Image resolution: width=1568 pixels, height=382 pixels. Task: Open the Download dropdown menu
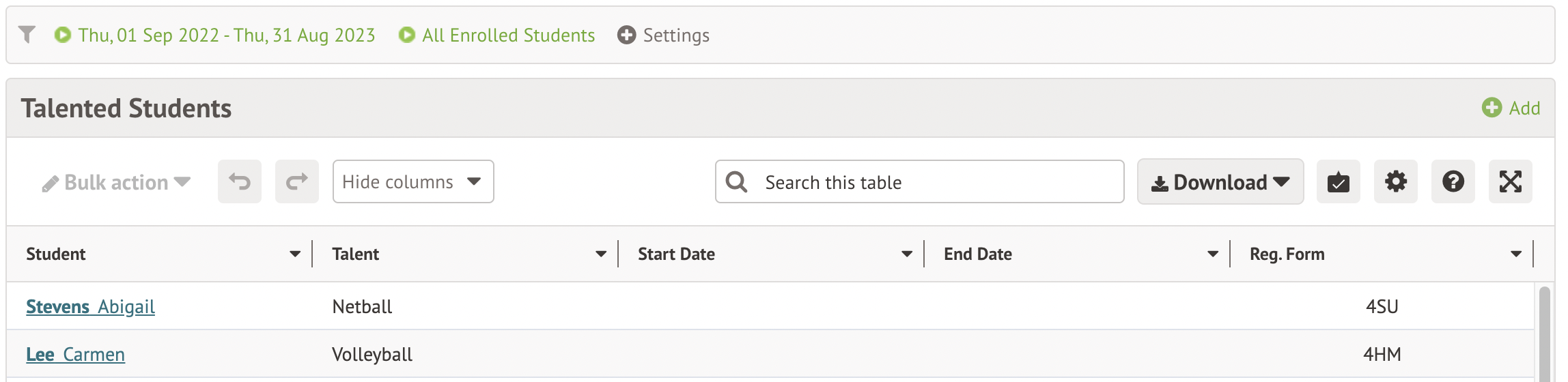point(1220,182)
